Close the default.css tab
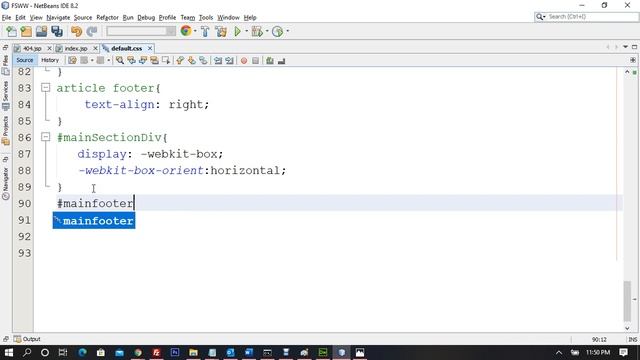Screen dimensions: 640x360 (x=150, y=48)
